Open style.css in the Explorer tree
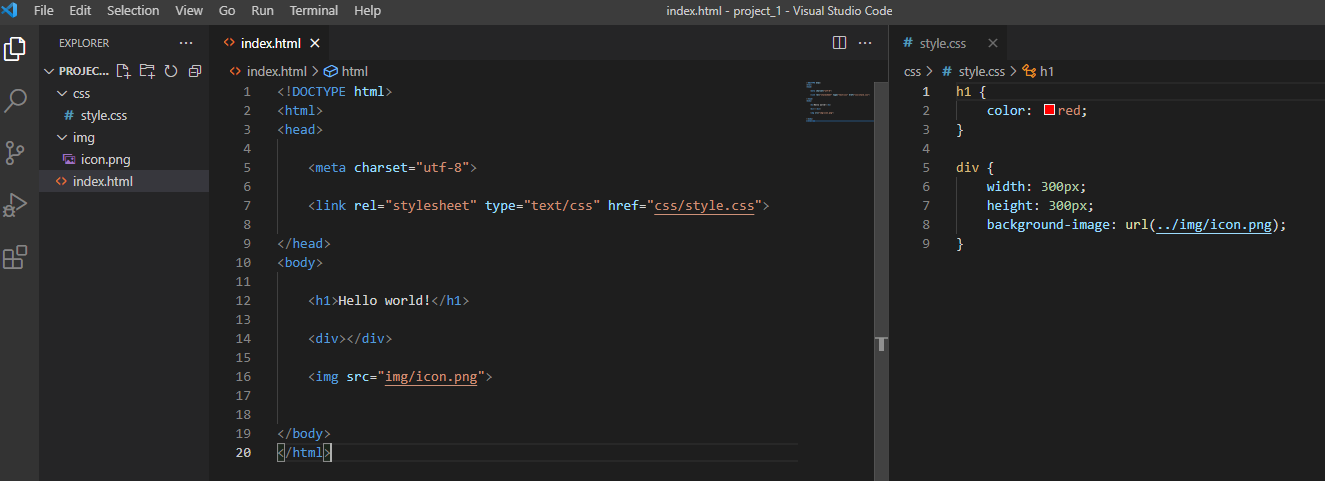The width and height of the screenshot is (1325, 481). coord(104,115)
